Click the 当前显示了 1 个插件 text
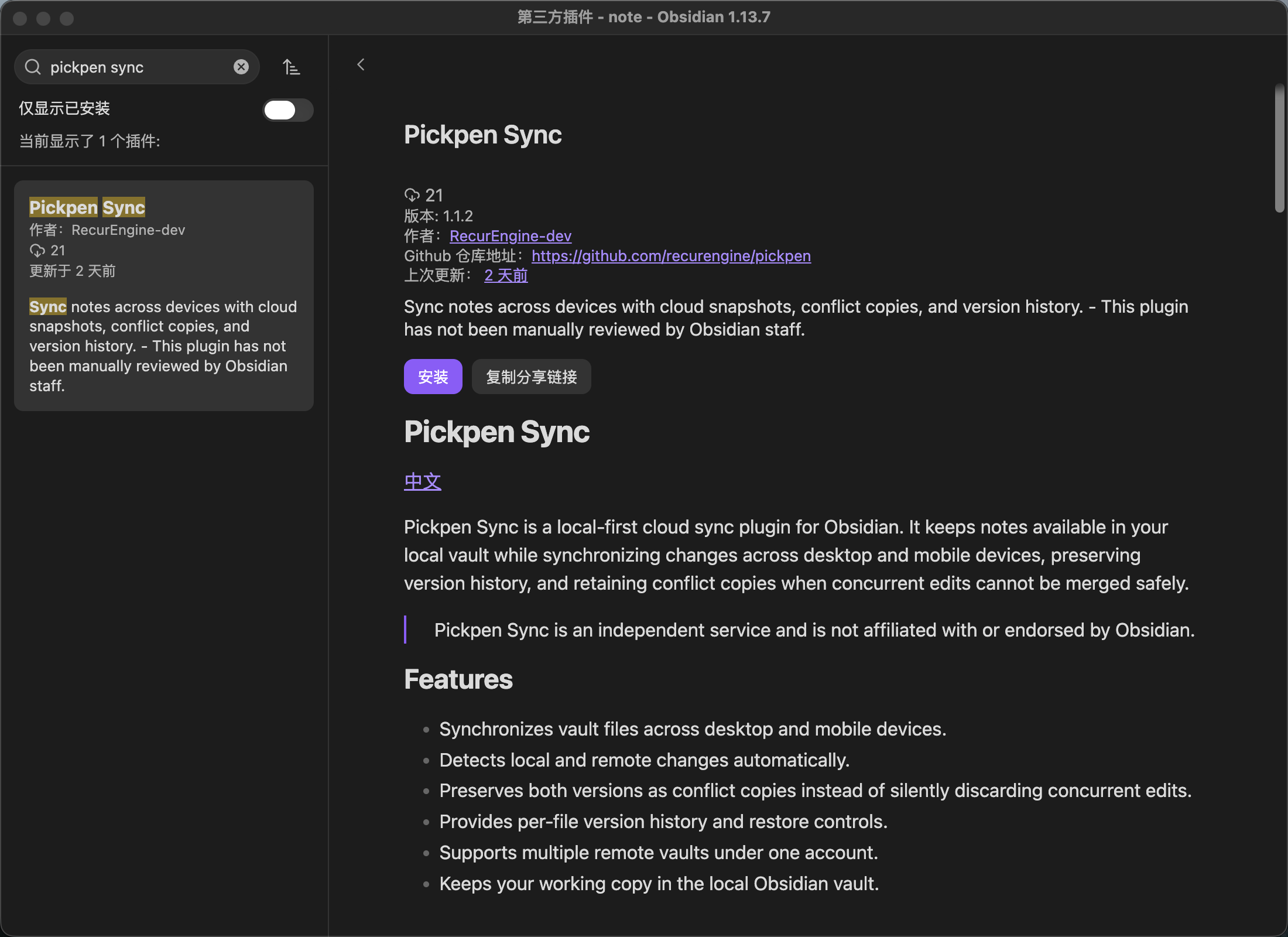This screenshot has width=1288, height=937. point(90,141)
